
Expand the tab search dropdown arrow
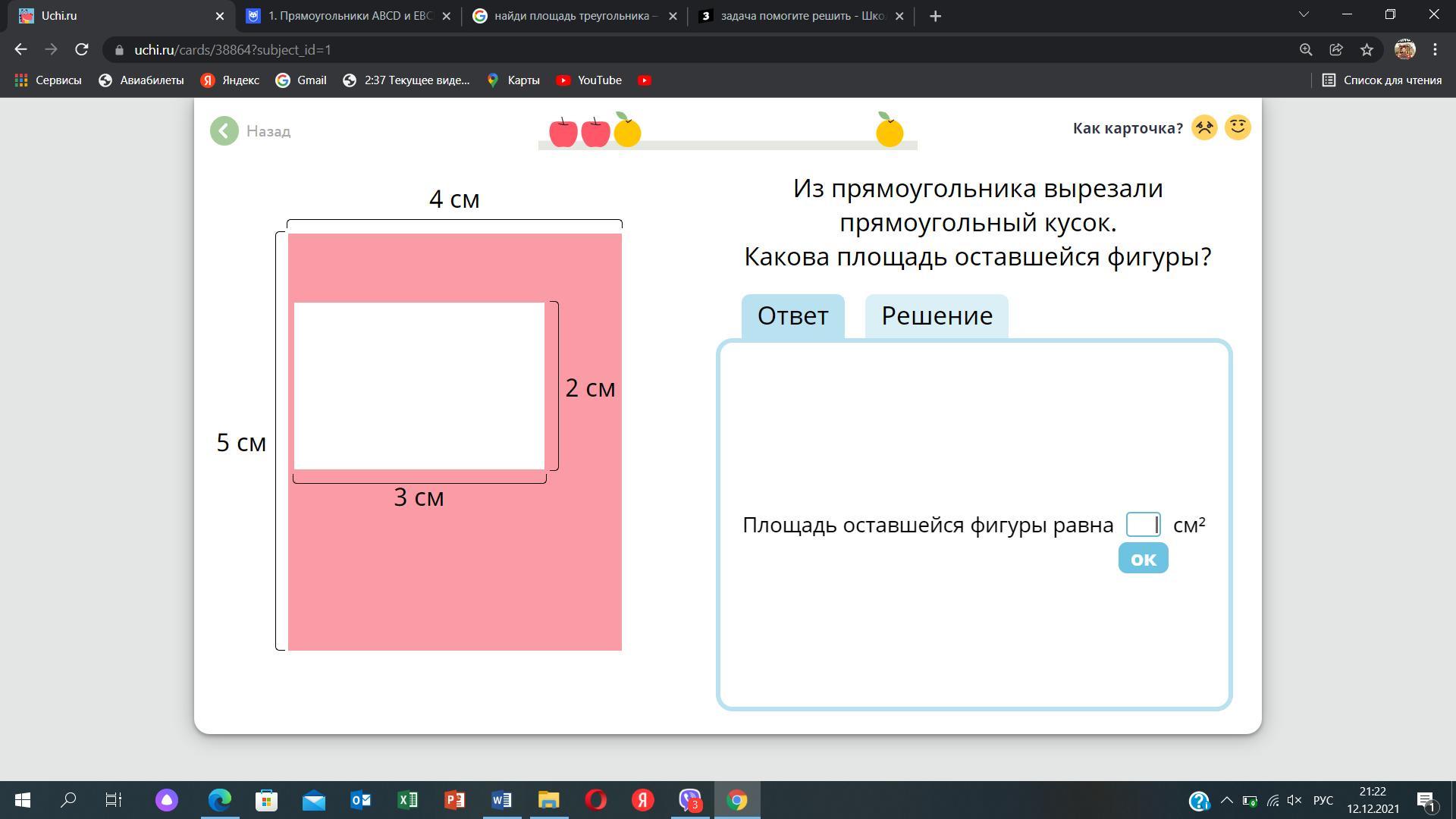point(1304,15)
